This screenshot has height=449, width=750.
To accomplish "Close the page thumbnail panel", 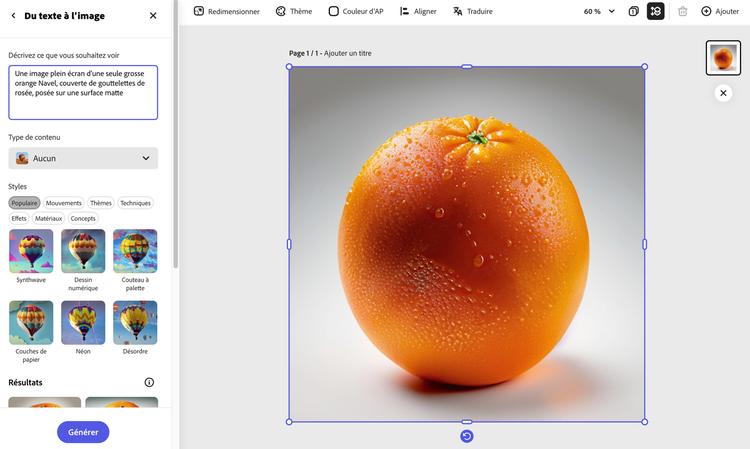I will coord(723,93).
